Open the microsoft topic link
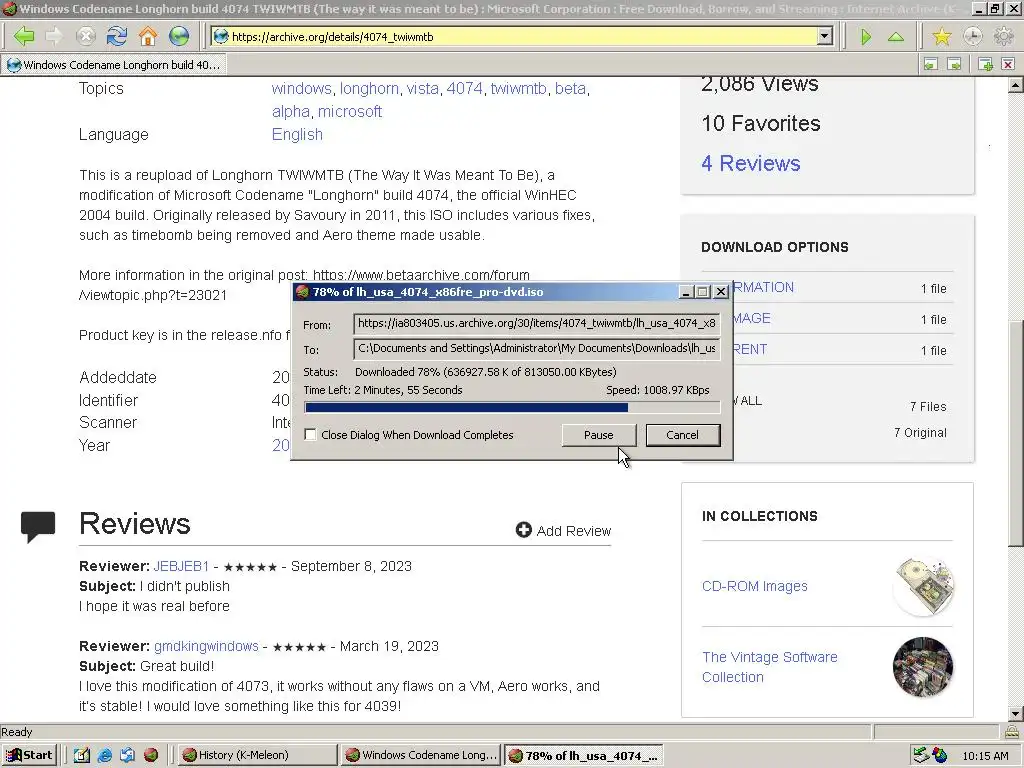This screenshot has width=1024, height=768. (x=350, y=111)
